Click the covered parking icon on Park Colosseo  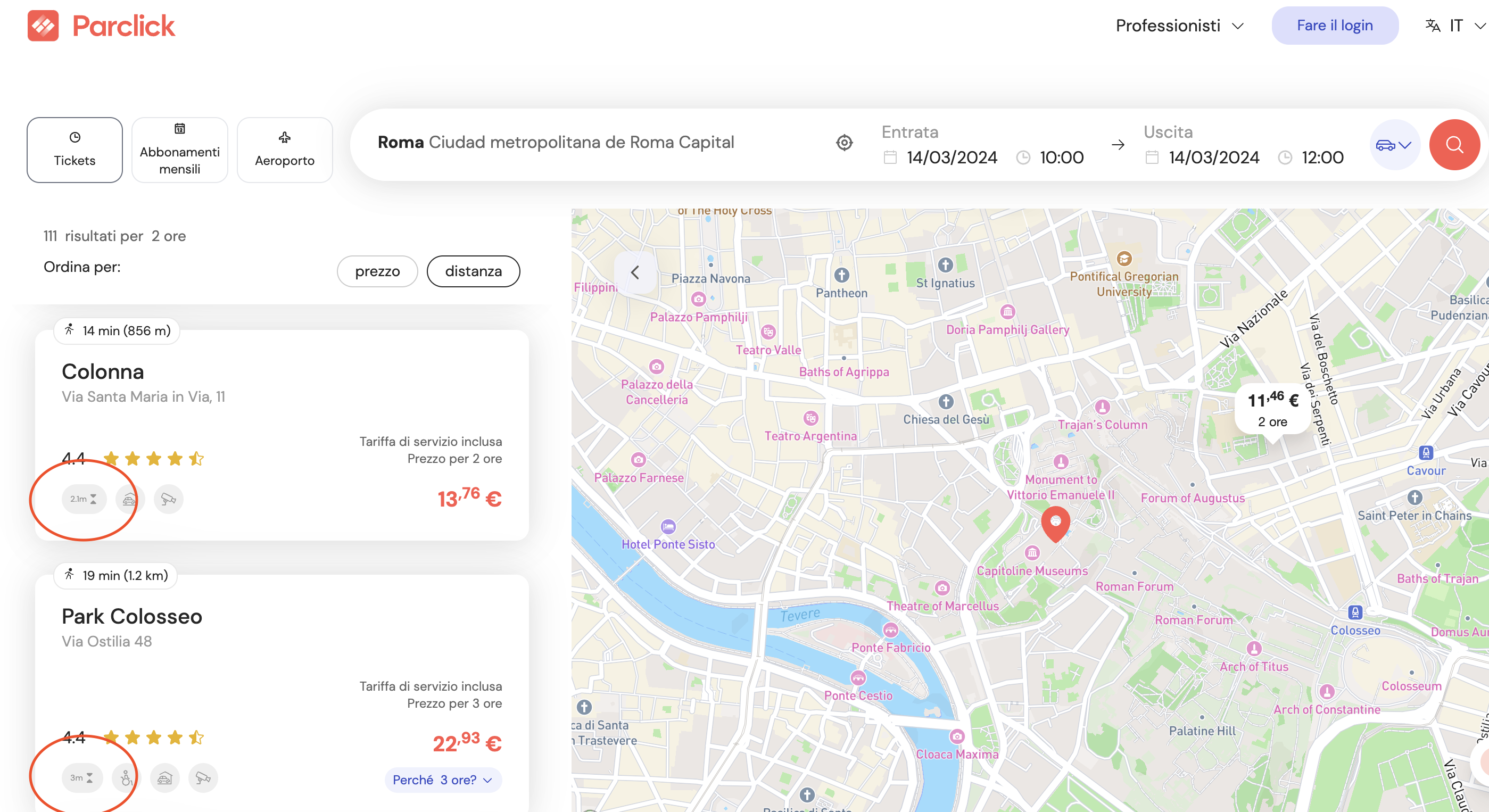[165, 778]
